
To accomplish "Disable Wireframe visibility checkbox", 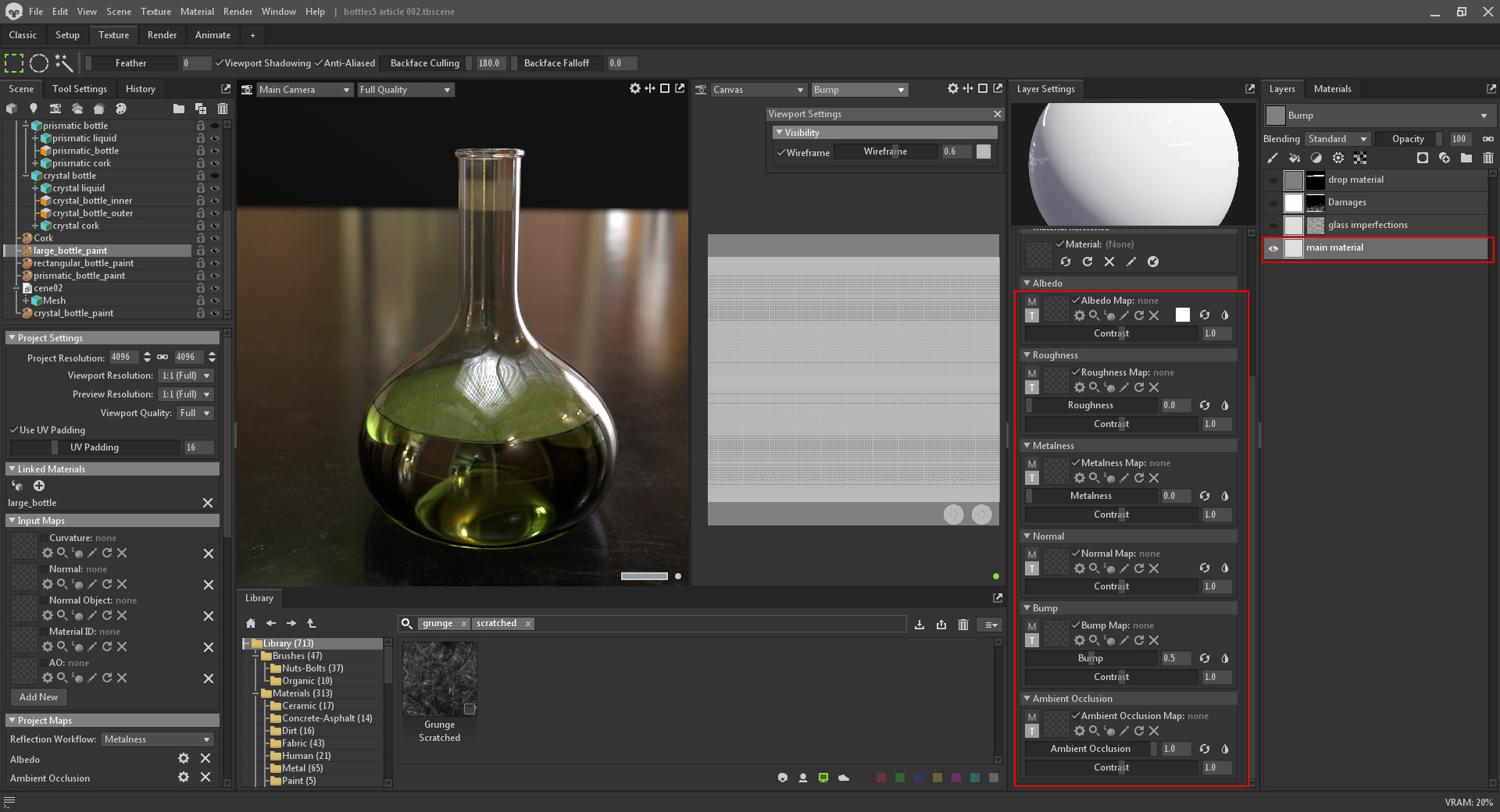I will tap(780, 153).
